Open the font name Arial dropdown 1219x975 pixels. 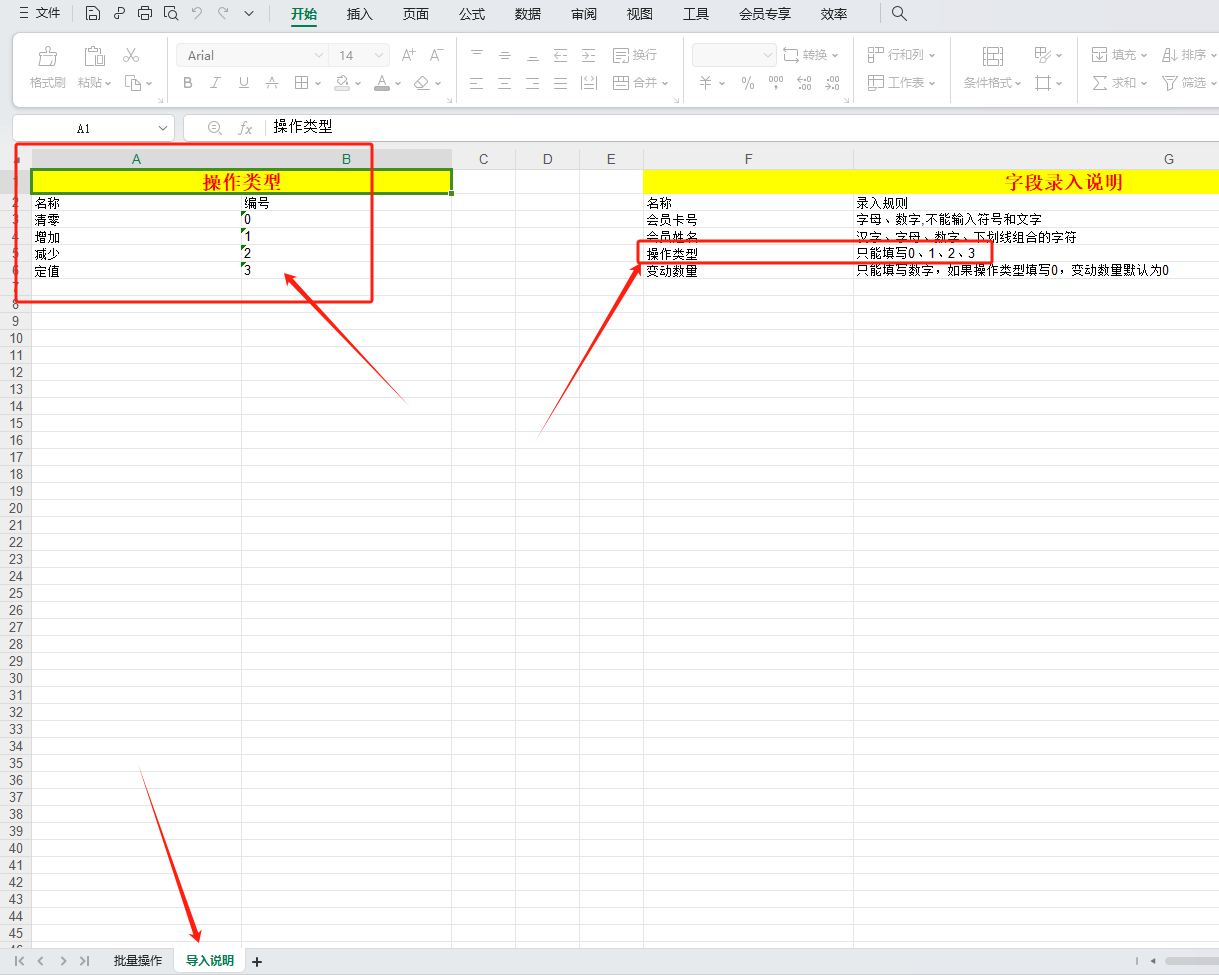click(x=319, y=55)
